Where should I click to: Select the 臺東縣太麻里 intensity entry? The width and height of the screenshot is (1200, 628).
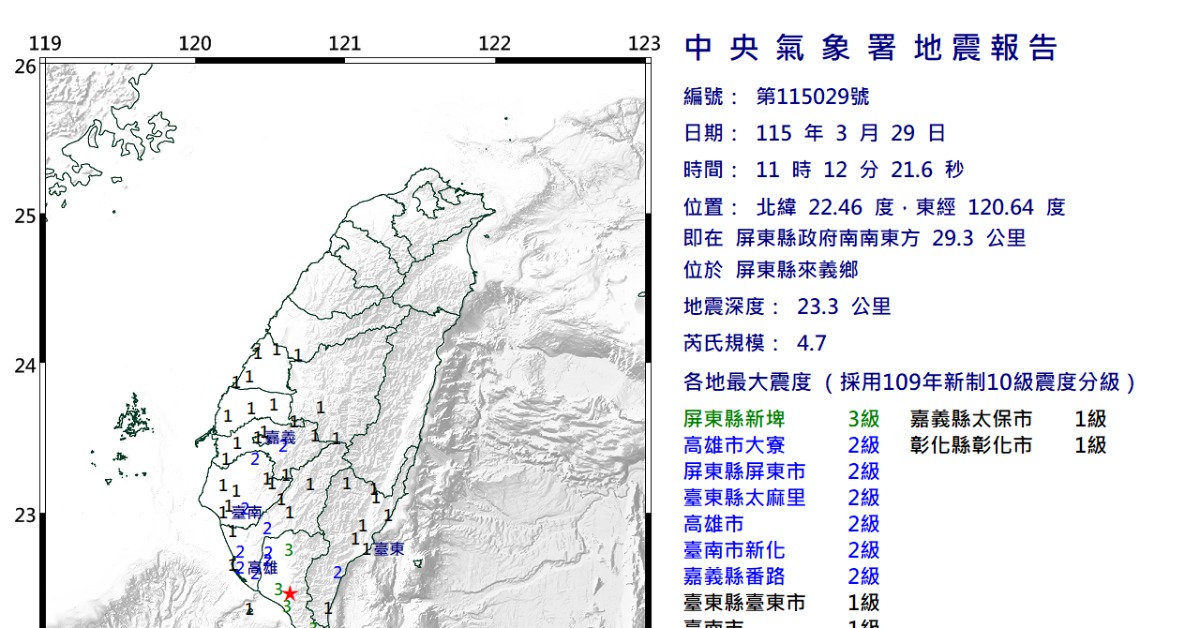point(781,497)
